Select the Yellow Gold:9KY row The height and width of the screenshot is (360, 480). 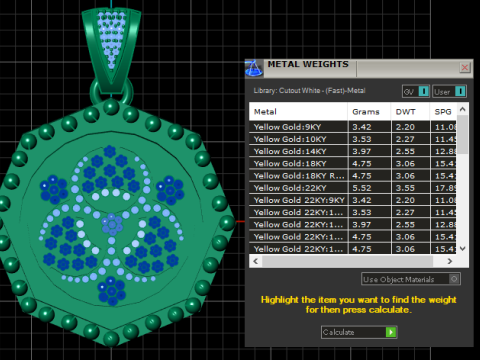353,127
